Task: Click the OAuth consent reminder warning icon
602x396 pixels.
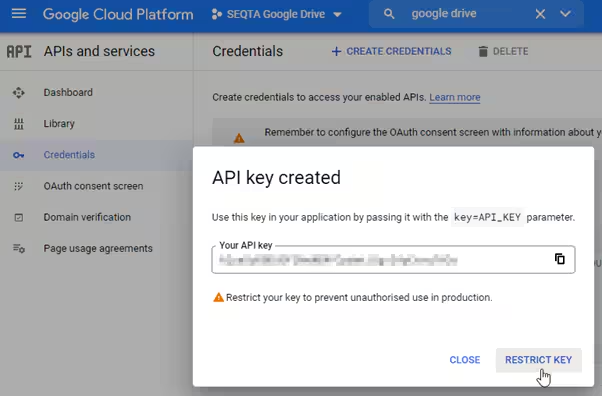Action: click(x=239, y=138)
